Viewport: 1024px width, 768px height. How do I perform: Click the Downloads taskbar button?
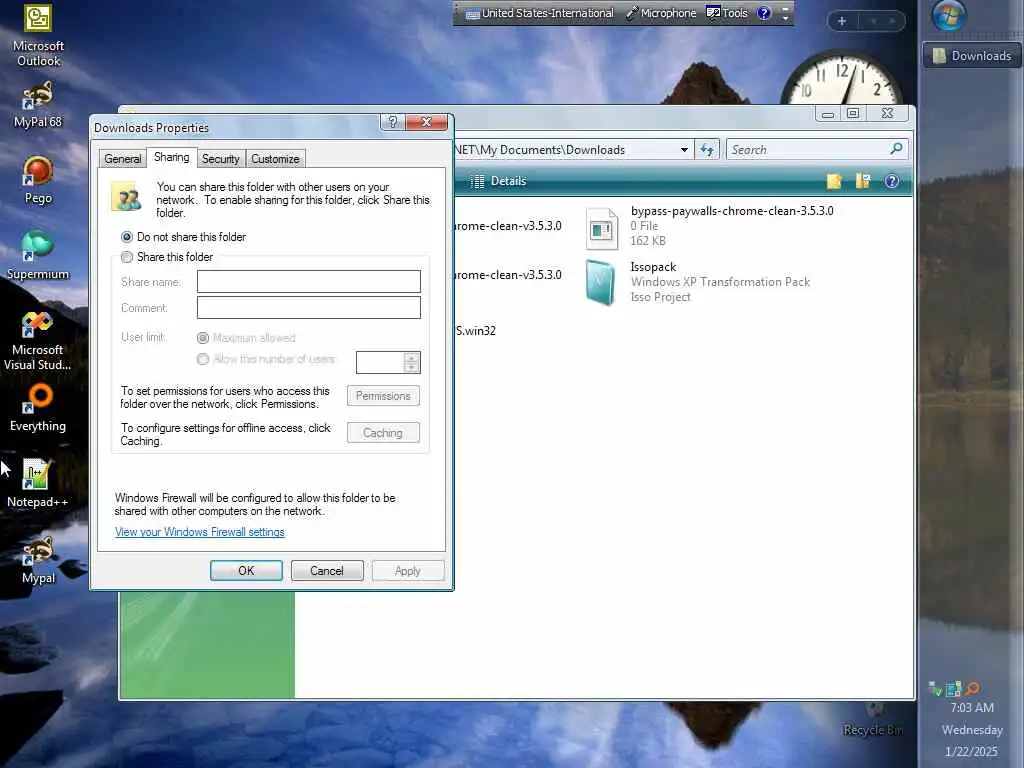(972, 56)
